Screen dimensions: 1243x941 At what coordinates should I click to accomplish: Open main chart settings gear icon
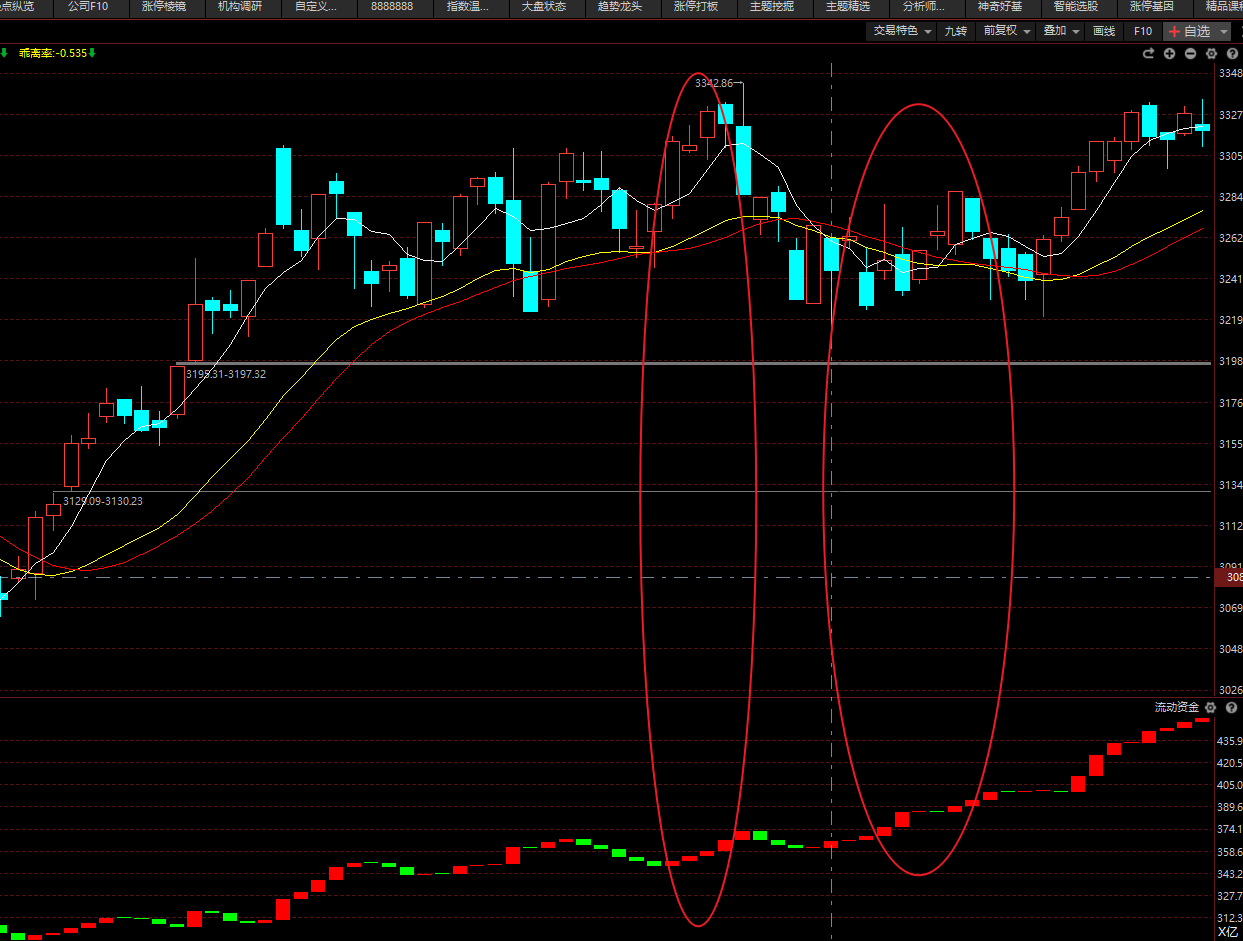[1211, 53]
